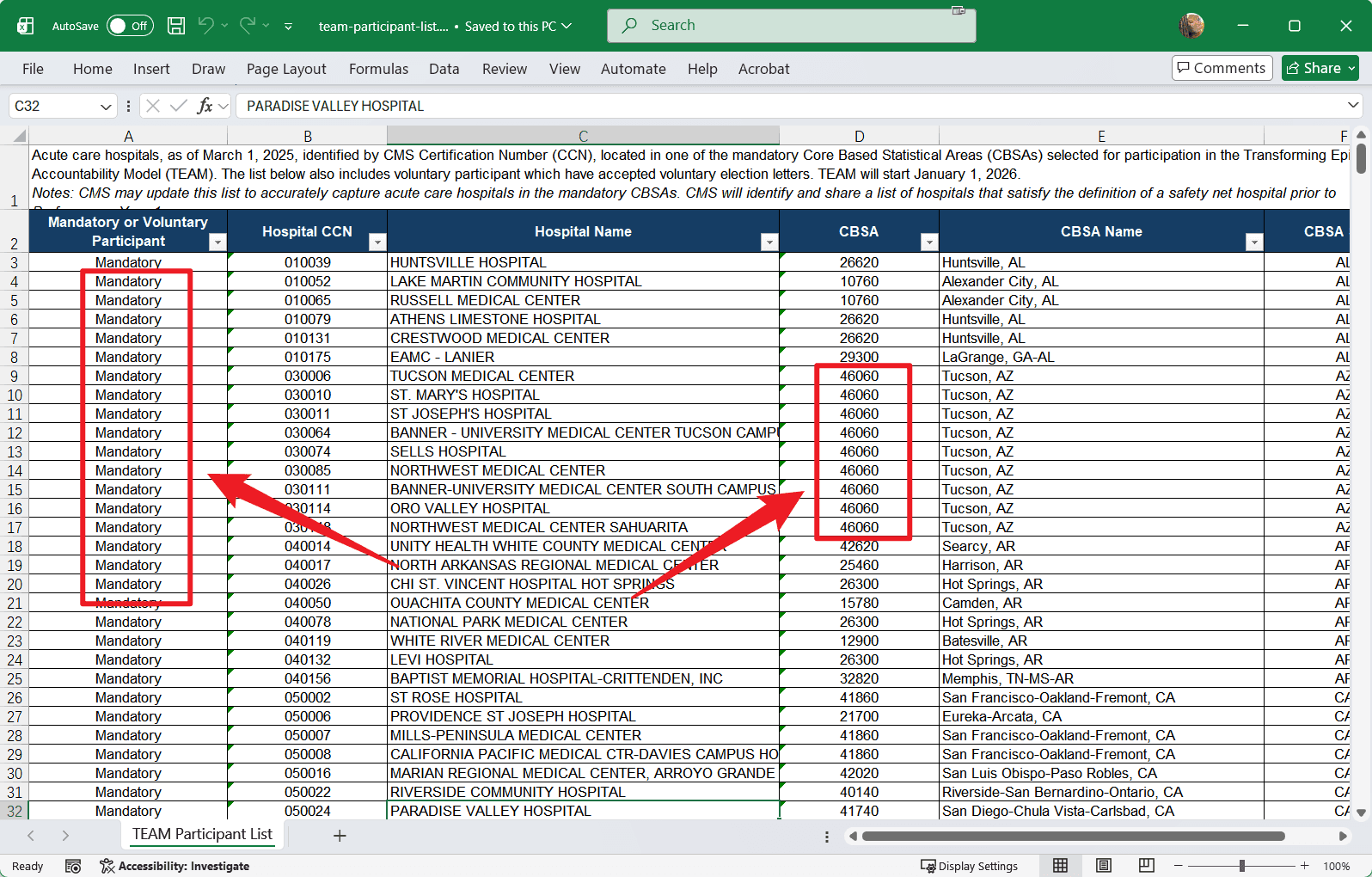Open the Page Layout tab
Screen dimensions: 1372x877
(286, 69)
